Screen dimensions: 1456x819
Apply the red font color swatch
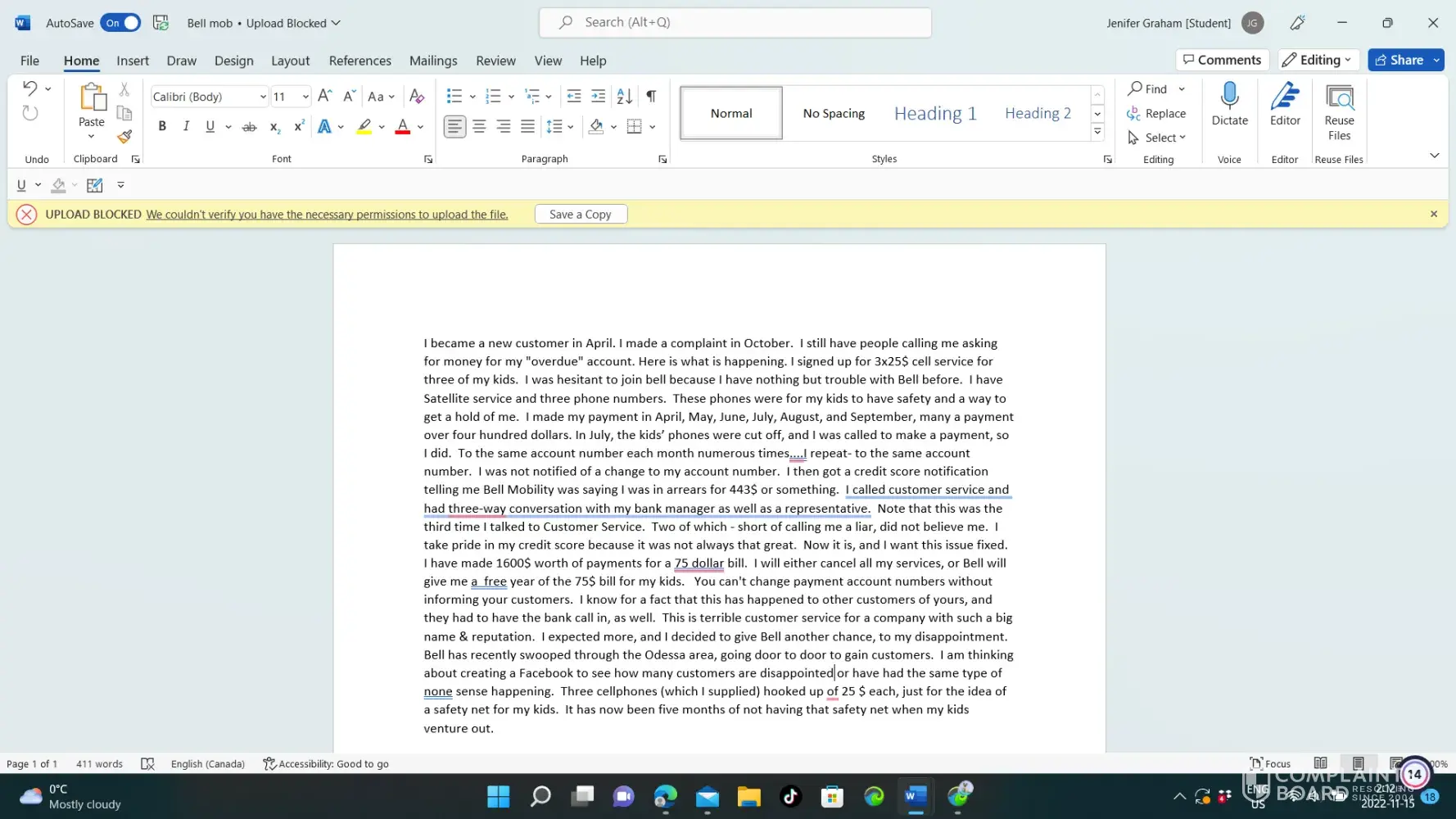click(402, 127)
